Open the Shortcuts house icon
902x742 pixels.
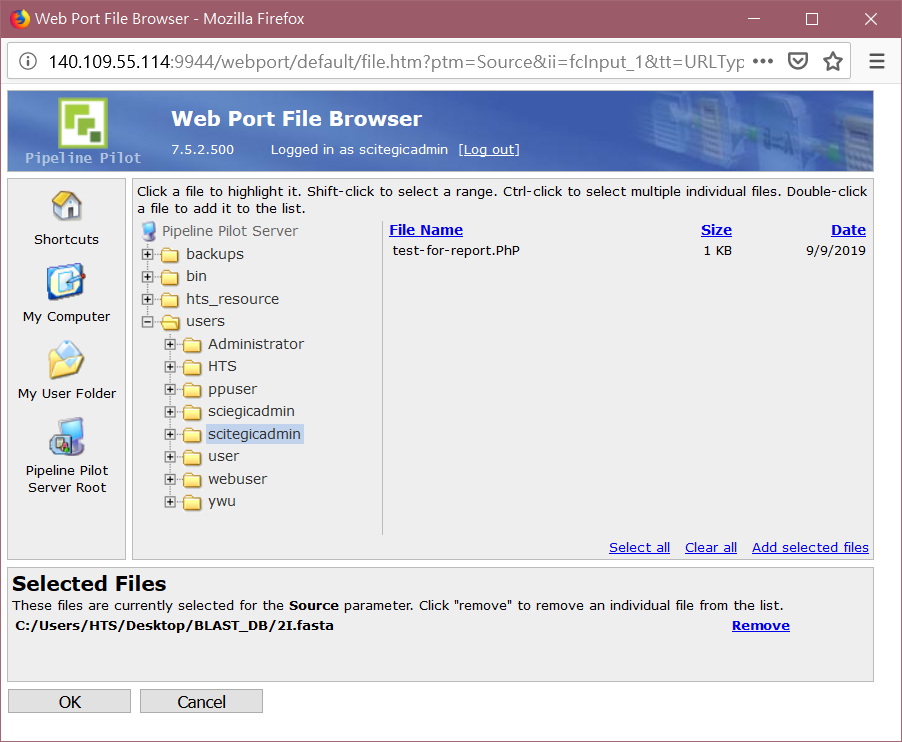point(67,206)
